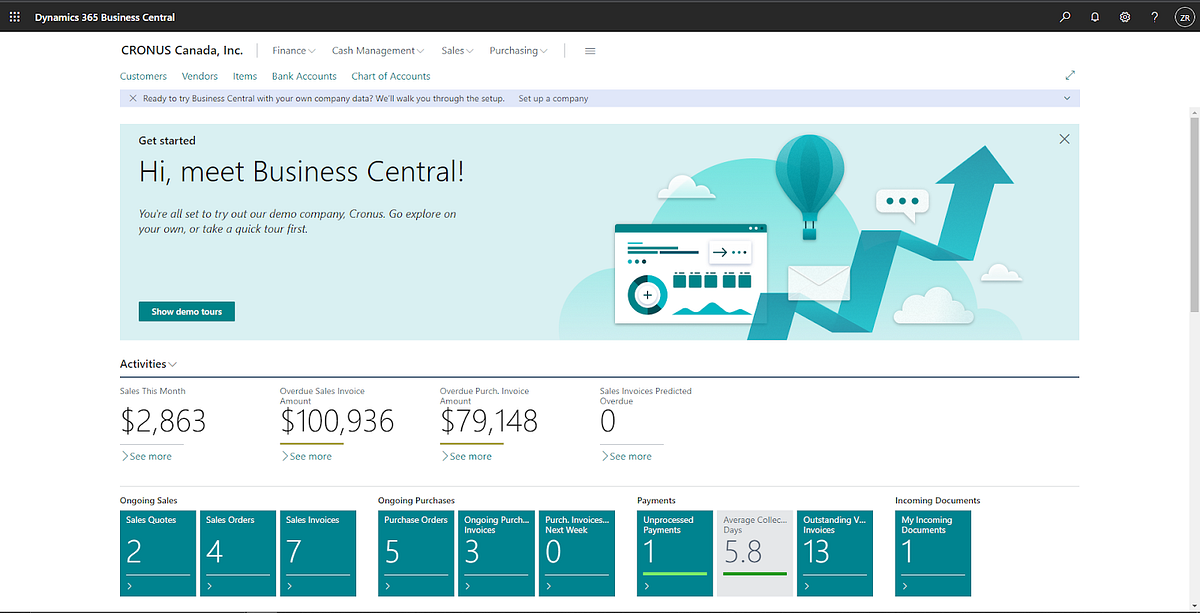1200x613 pixels.
Task: Open settings via the gear icon
Action: pyautogui.click(x=1124, y=16)
